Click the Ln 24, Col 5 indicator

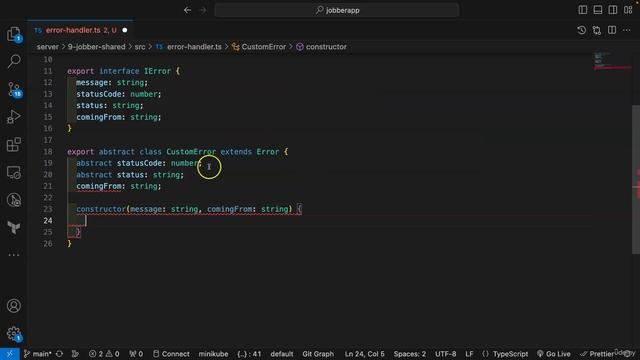364,354
